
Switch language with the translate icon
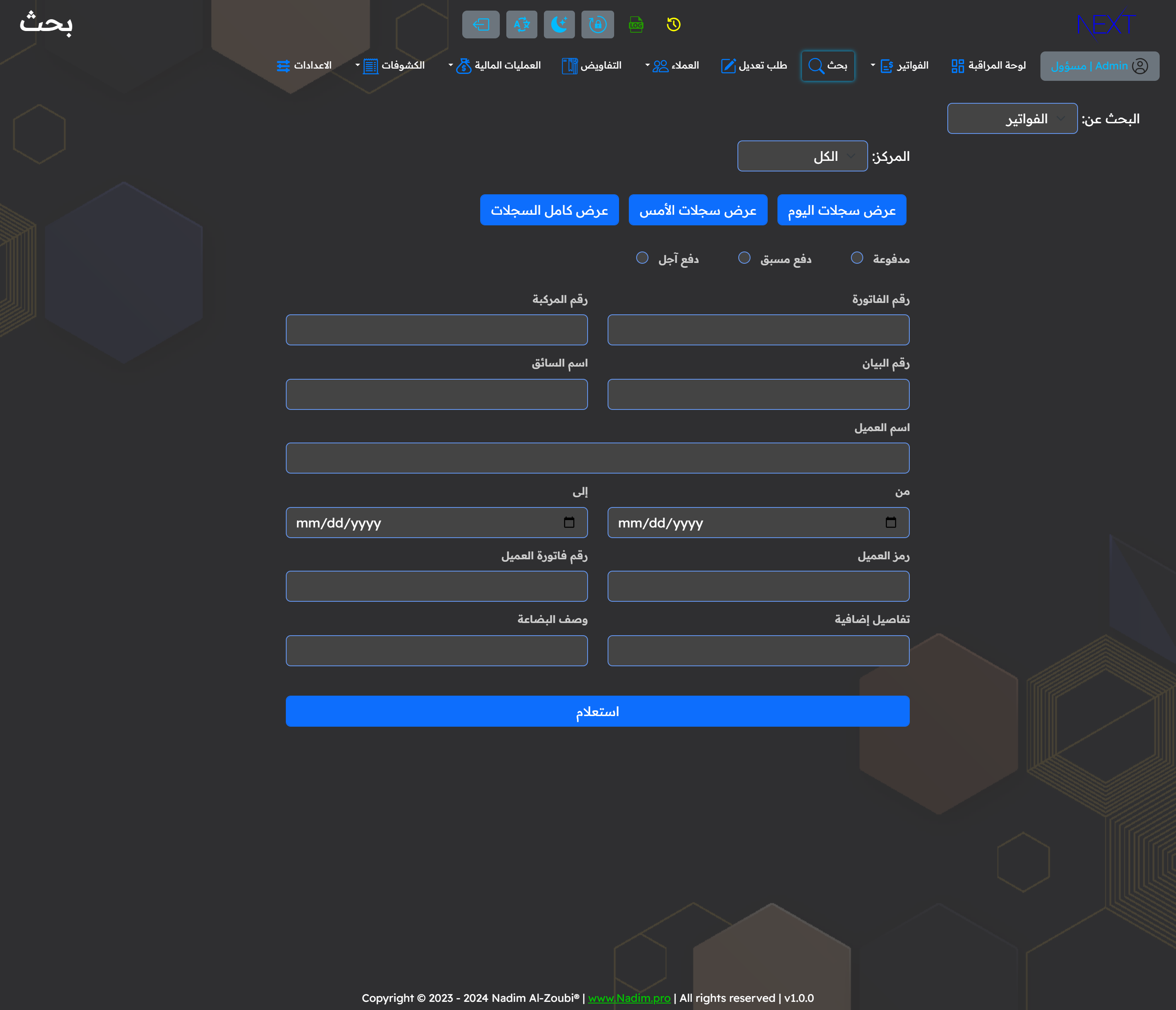(x=521, y=24)
